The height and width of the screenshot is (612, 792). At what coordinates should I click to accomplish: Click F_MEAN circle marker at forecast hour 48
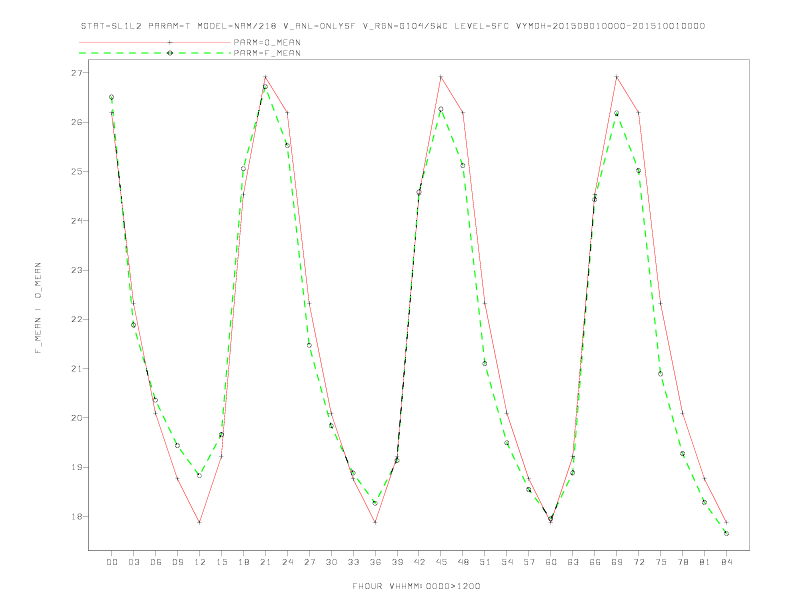click(463, 166)
